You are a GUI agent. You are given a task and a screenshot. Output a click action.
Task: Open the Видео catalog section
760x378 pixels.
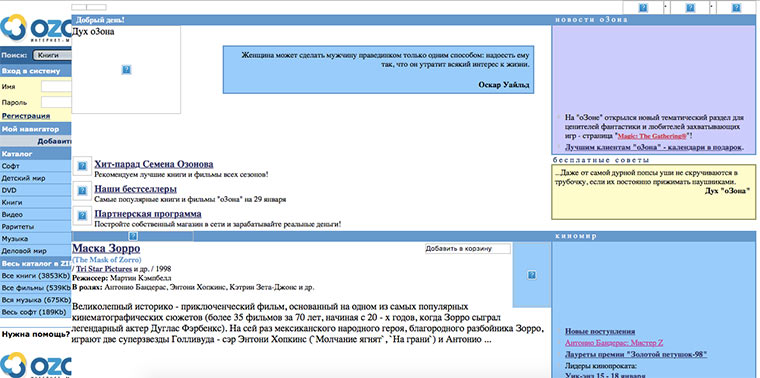coord(35,214)
